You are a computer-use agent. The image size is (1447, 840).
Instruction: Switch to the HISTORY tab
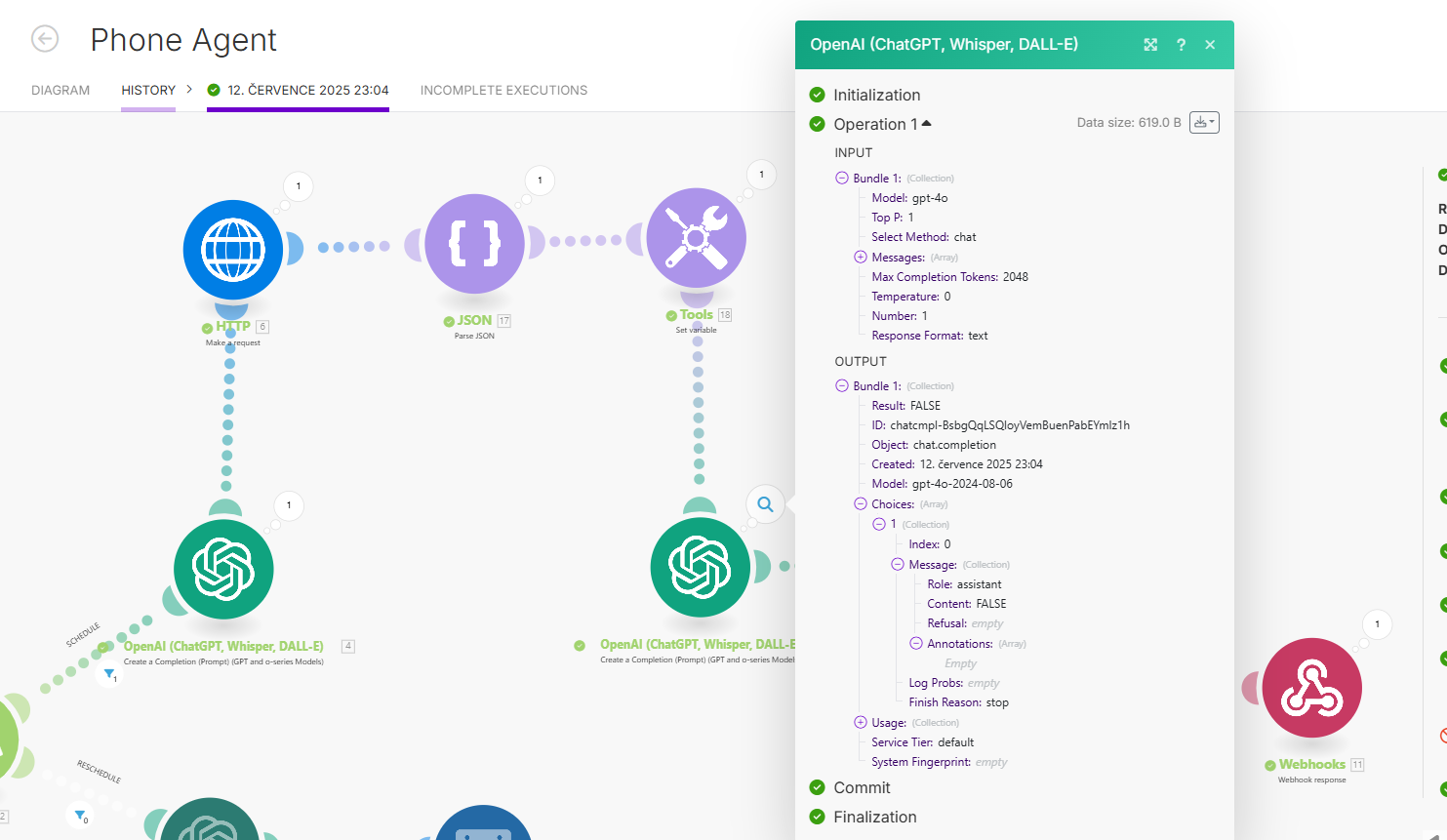coord(148,91)
